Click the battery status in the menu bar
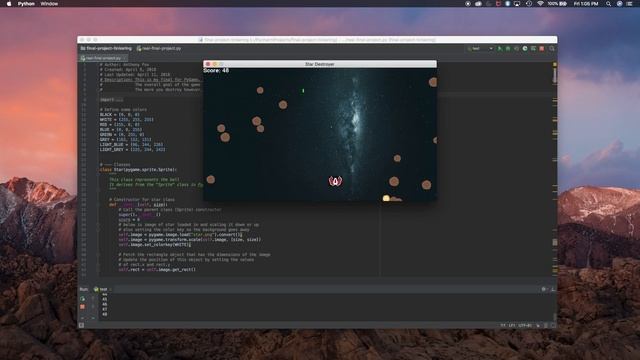 (557, 4)
